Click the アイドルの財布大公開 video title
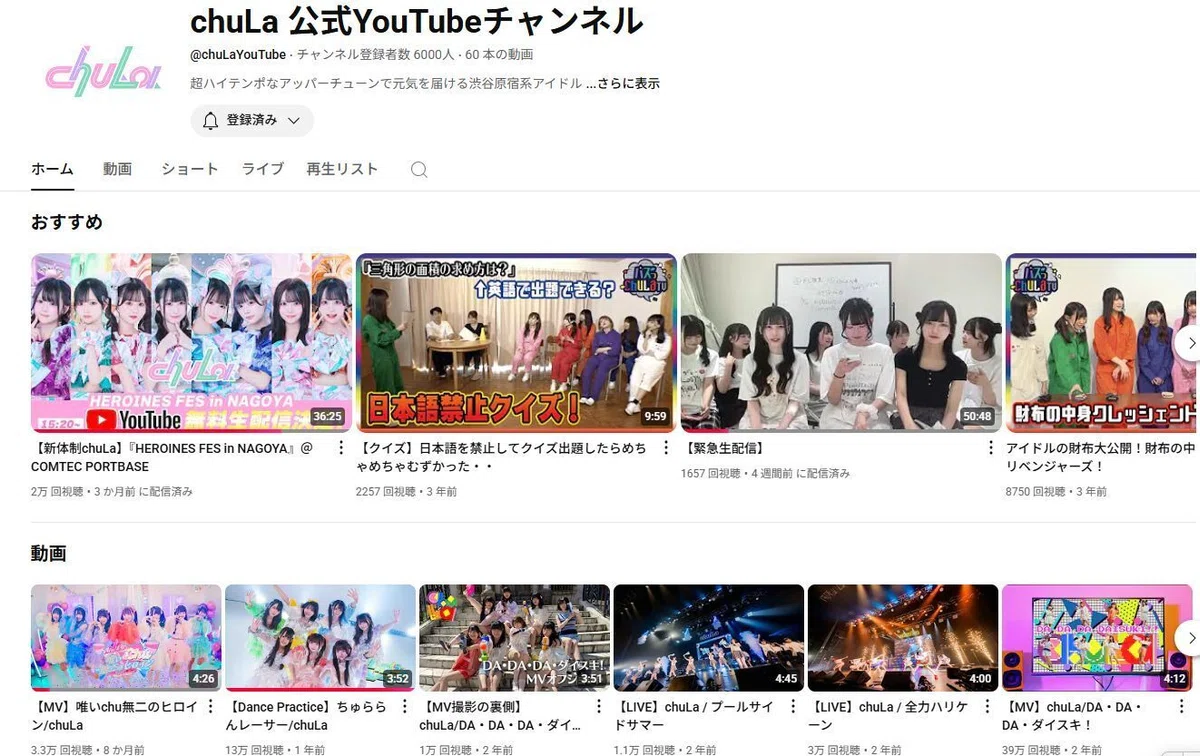The height and width of the screenshot is (756, 1200). (1101, 457)
